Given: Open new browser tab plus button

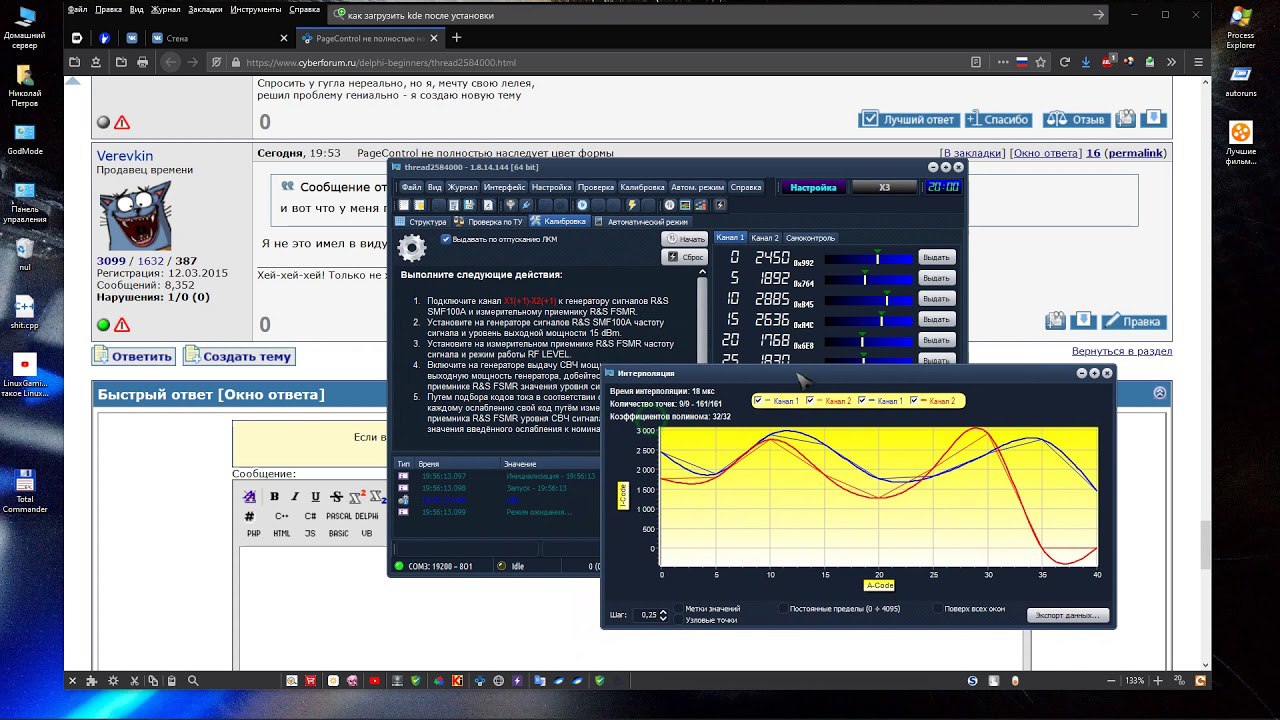Looking at the screenshot, I should tap(457, 38).
